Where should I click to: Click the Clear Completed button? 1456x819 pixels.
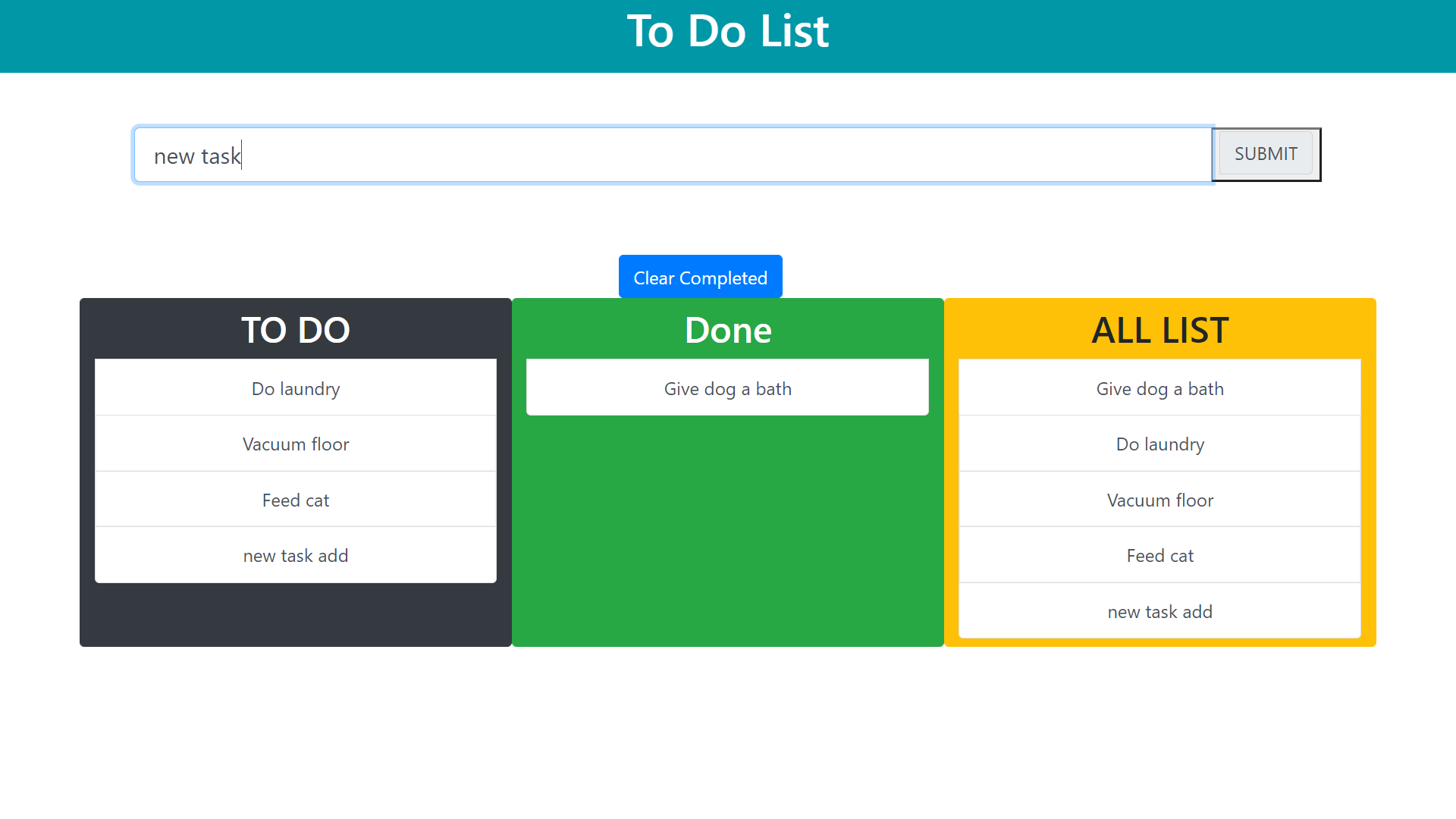point(700,277)
